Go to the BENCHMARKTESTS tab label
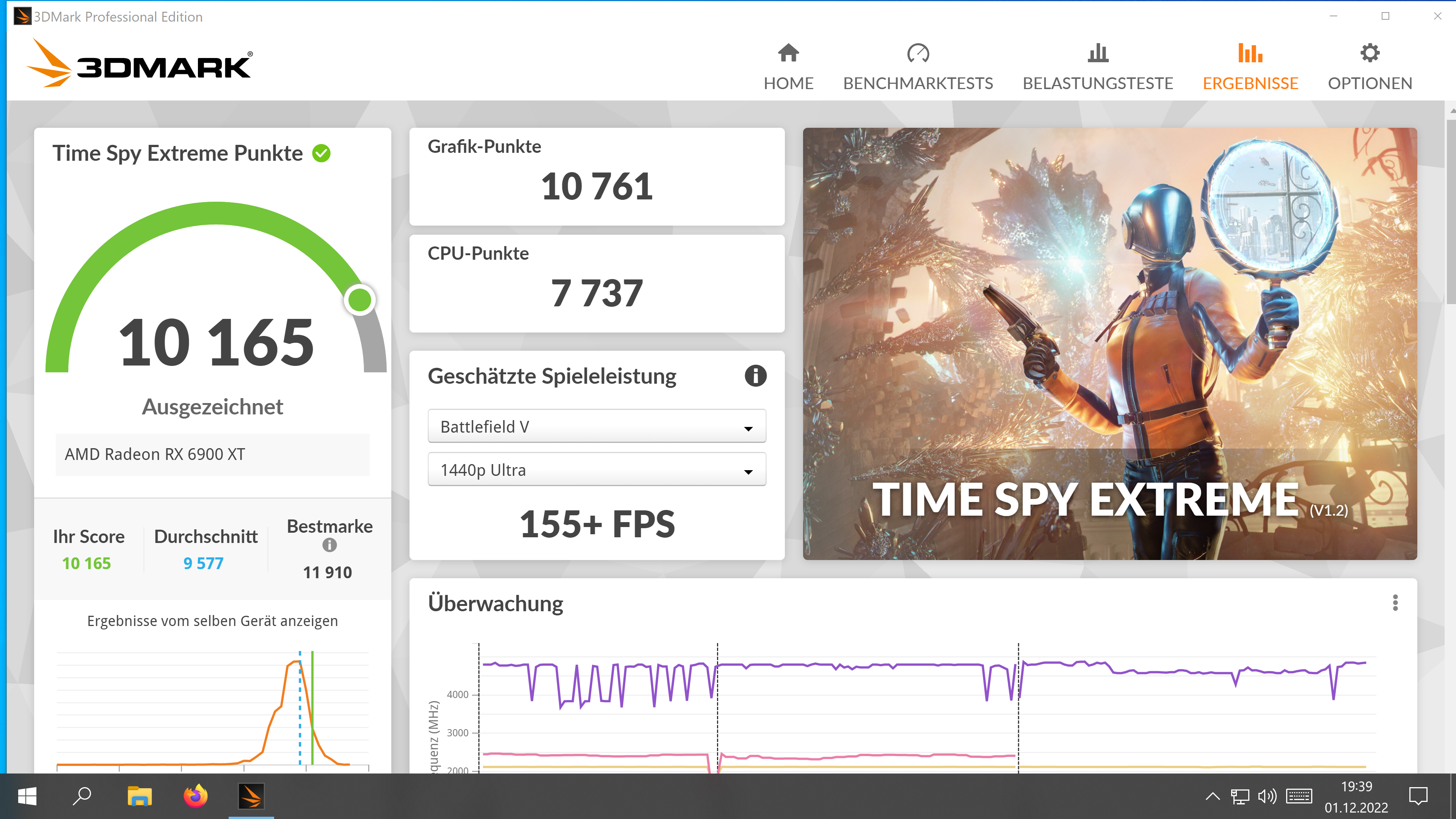 coord(917,84)
